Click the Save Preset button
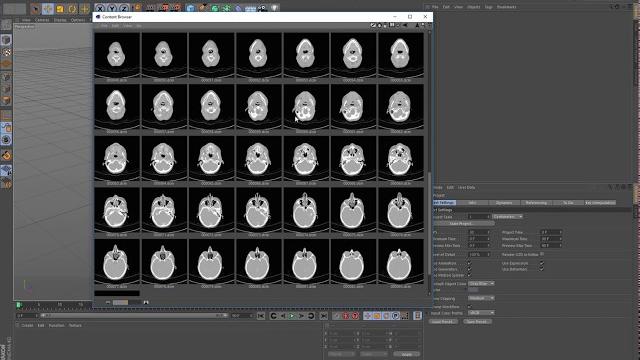The width and height of the screenshot is (640, 360). [x=477, y=322]
